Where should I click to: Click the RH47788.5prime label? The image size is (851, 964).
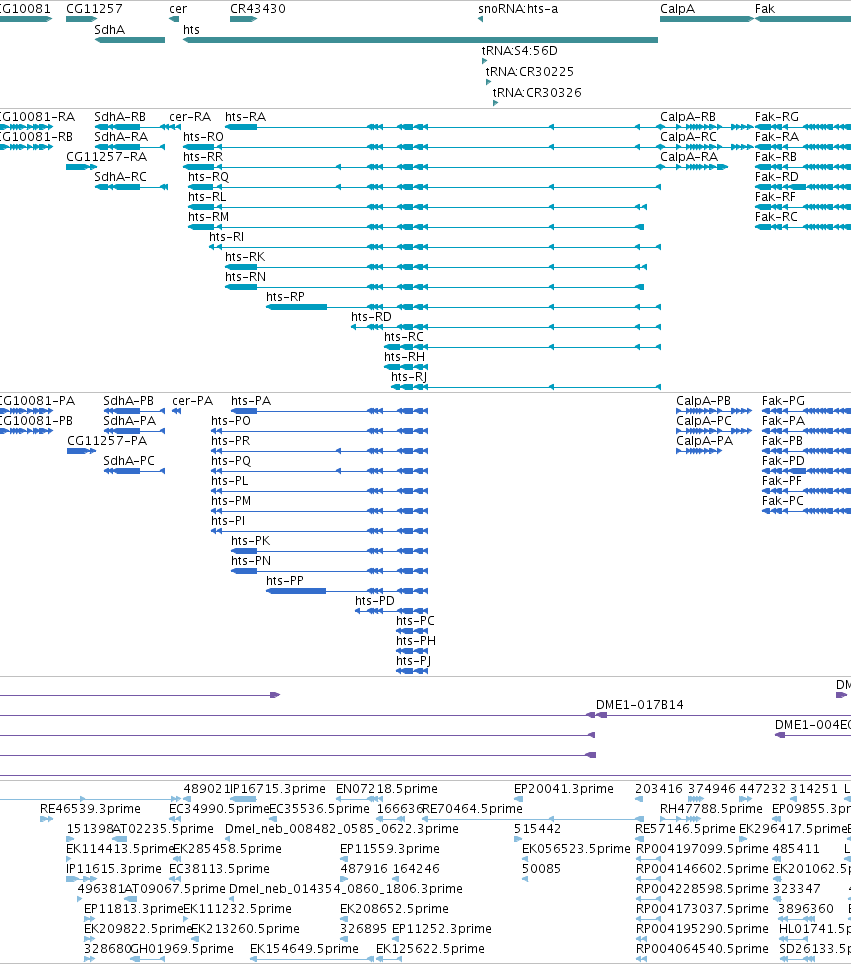711,808
